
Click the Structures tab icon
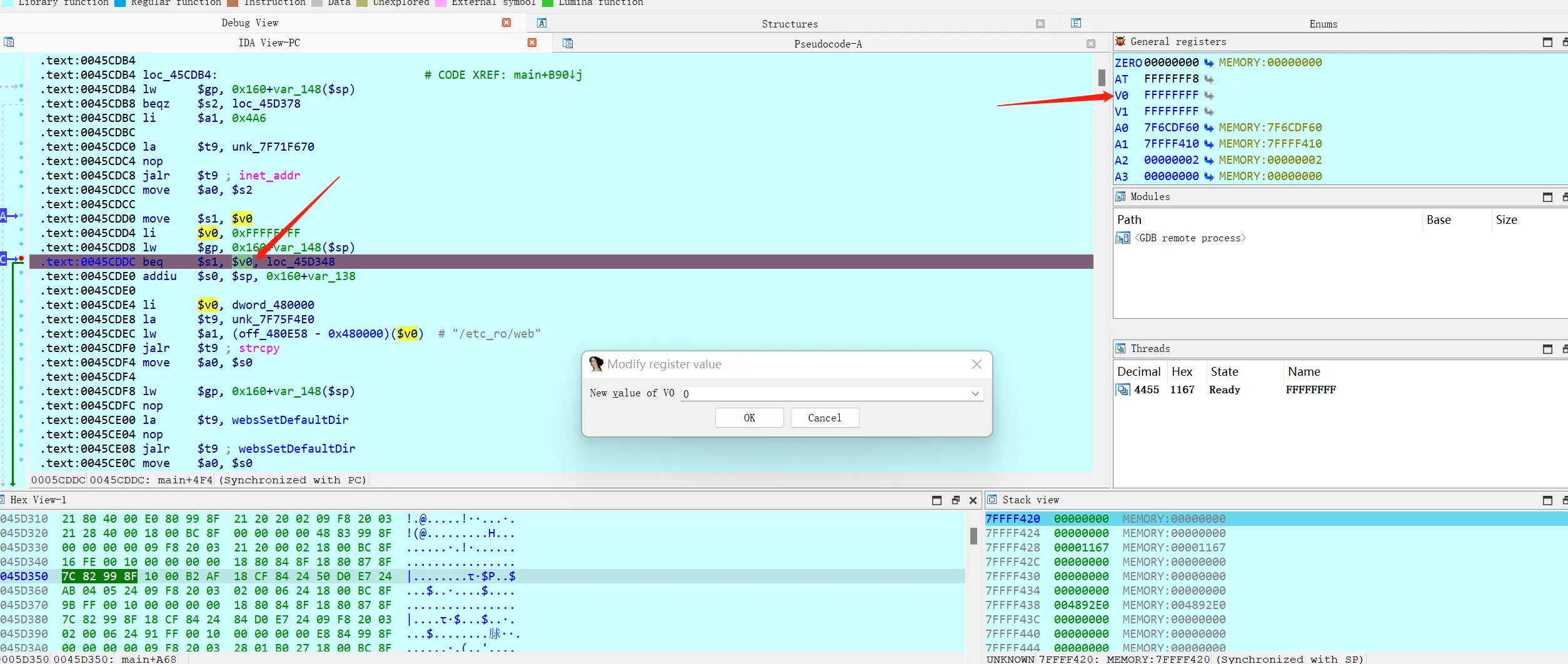tap(542, 23)
